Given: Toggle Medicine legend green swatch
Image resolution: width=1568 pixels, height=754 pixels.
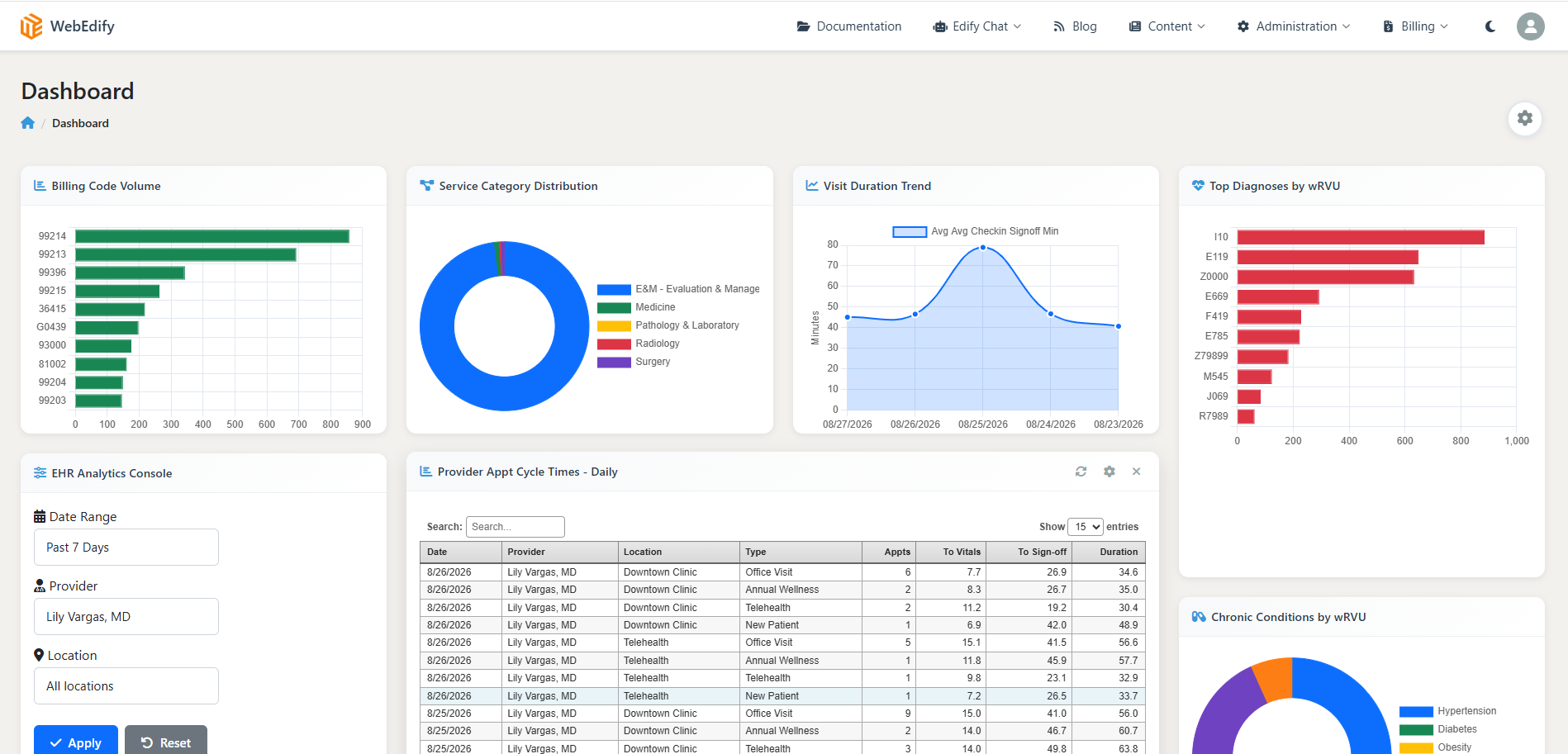Looking at the screenshot, I should pos(614,307).
